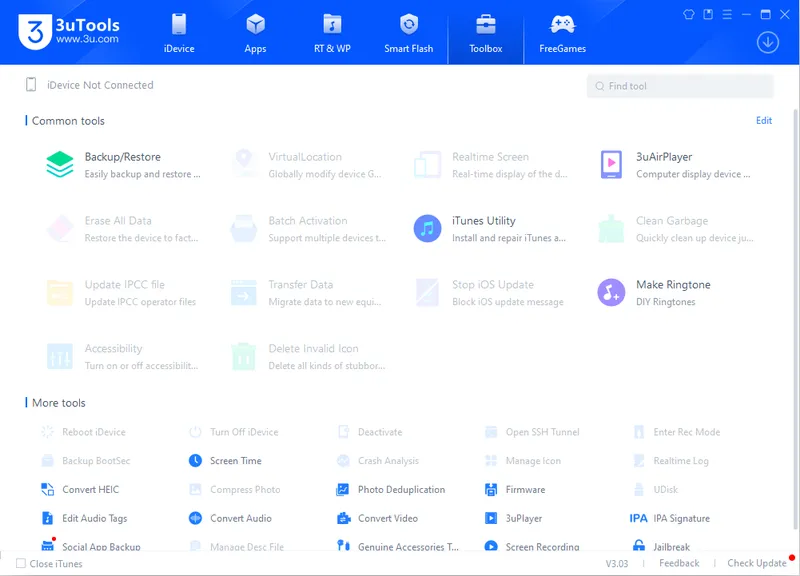The height and width of the screenshot is (576, 800).
Task: Open the downloads arrow circle icon
Action: click(767, 42)
